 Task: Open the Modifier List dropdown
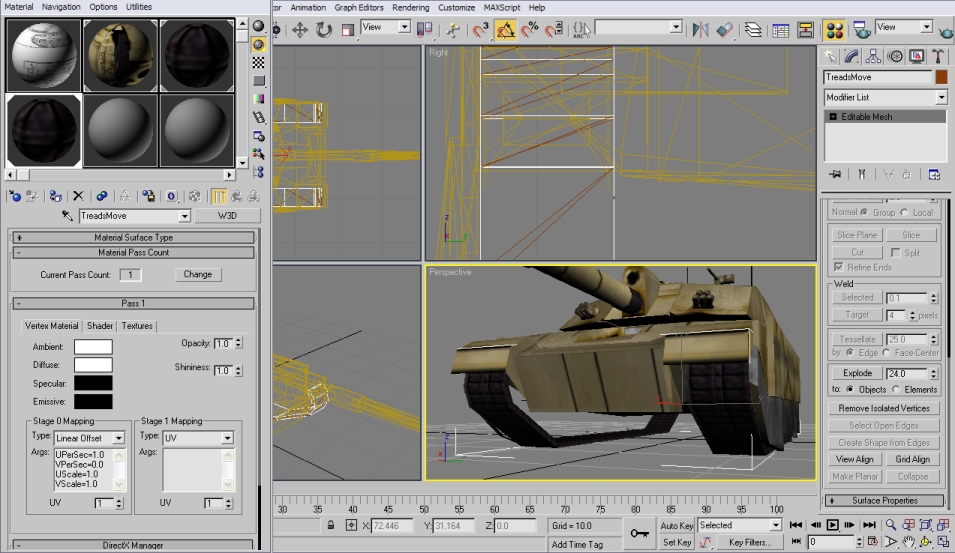(x=941, y=97)
